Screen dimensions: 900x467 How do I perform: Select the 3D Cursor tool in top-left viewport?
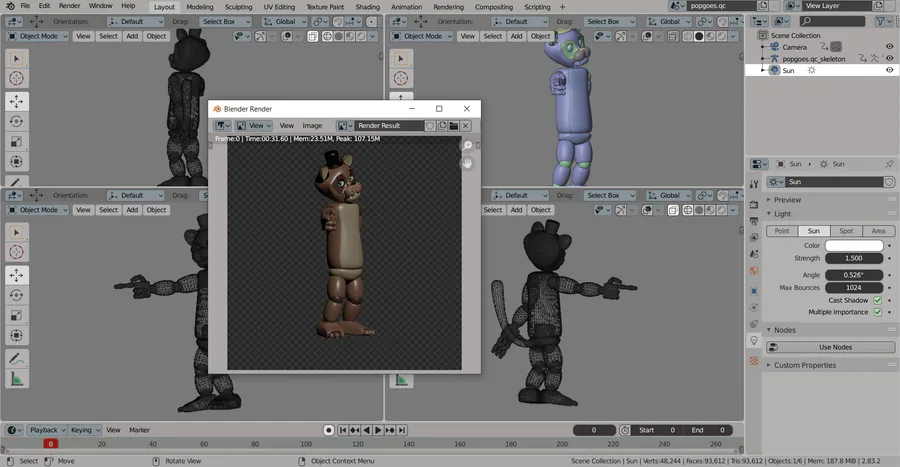pos(16,79)
